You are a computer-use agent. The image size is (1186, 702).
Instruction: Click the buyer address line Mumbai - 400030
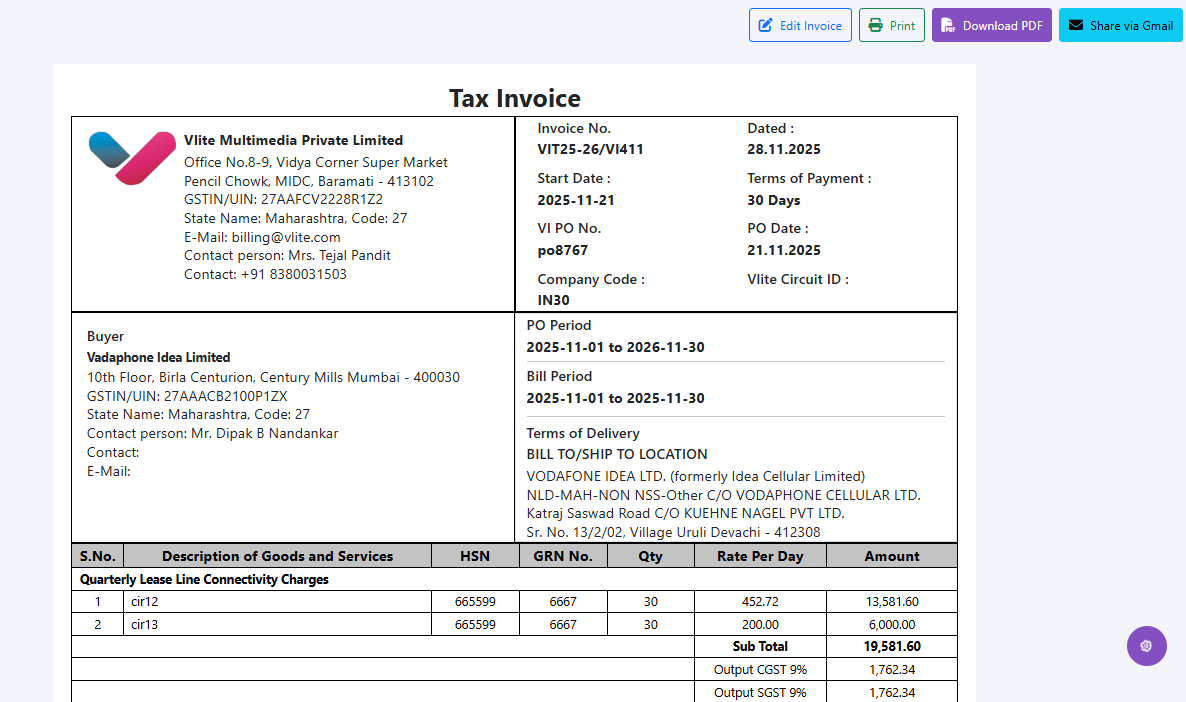(x=273, y=377)
